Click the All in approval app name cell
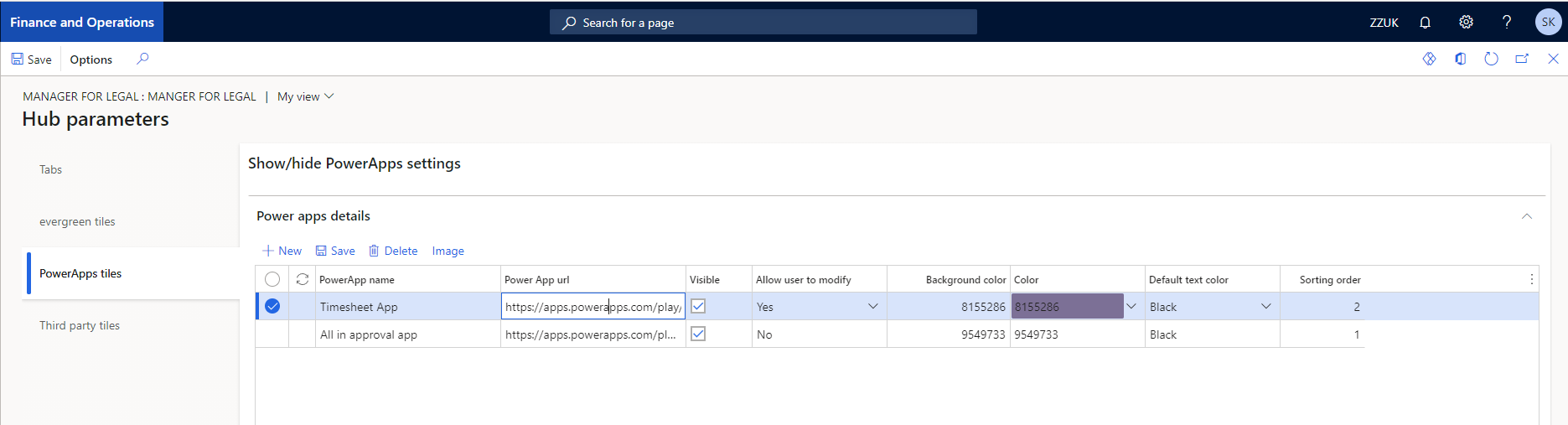 tap(408, 334)
